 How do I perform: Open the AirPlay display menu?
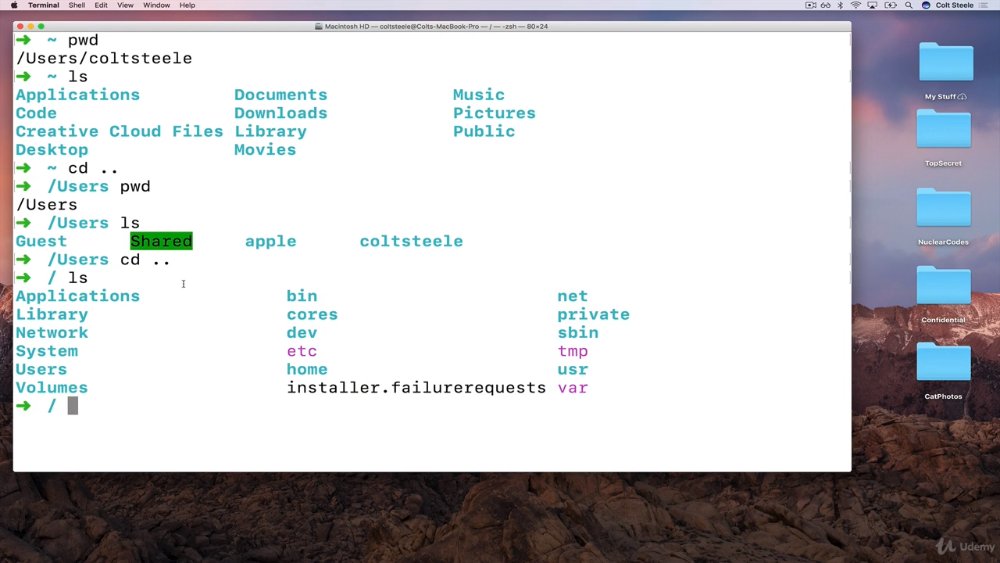(x=872, y=5)
